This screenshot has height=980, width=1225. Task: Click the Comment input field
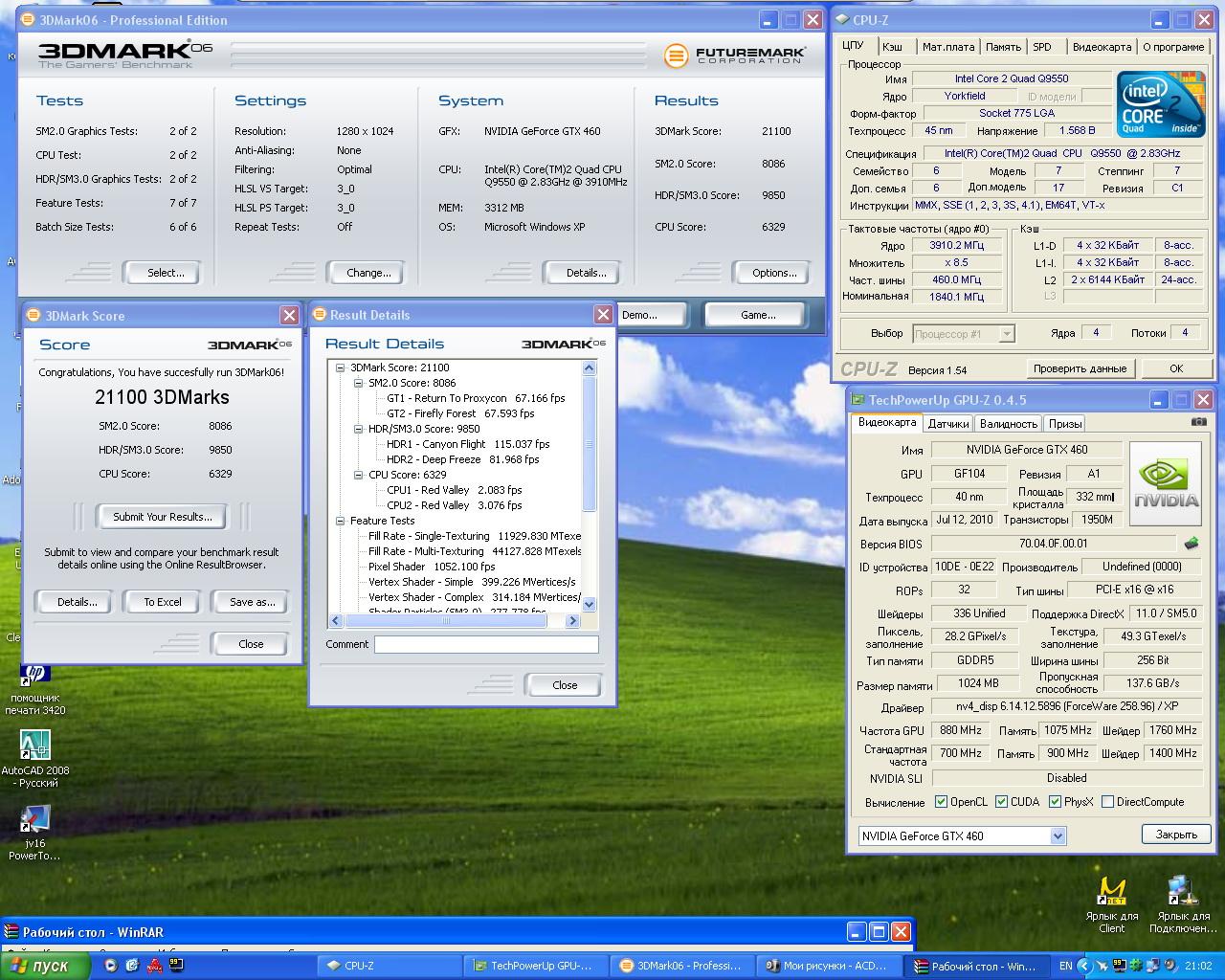(x=486, y=644)
